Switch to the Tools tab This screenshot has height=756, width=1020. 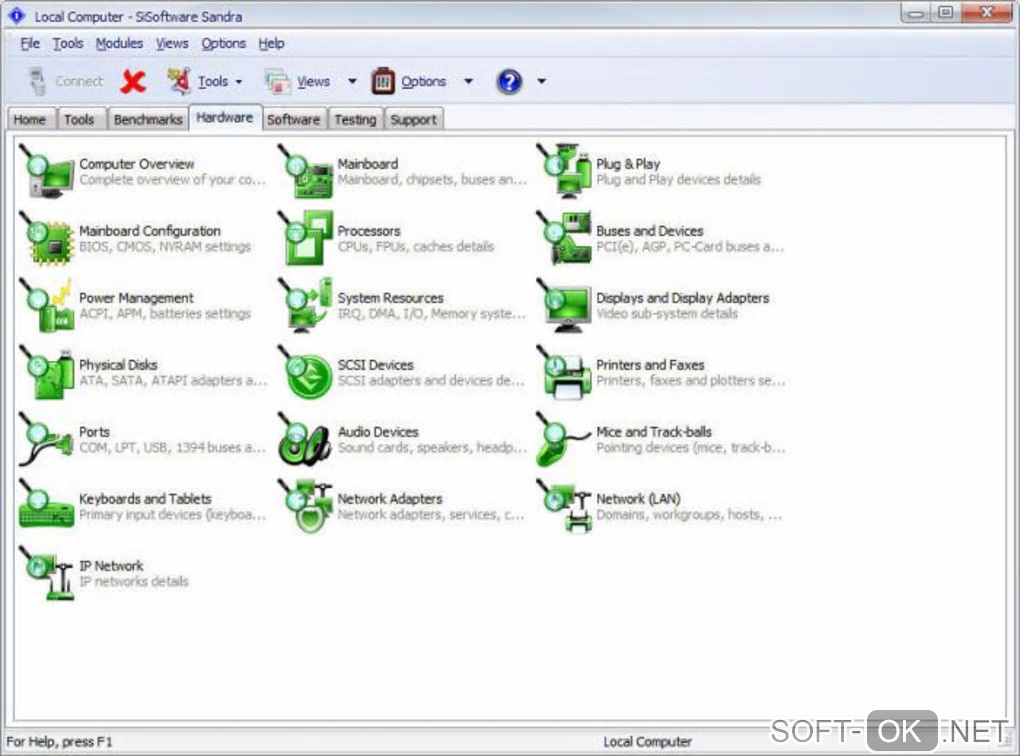[79, 120]
